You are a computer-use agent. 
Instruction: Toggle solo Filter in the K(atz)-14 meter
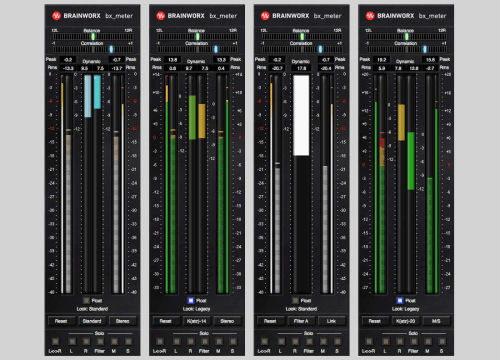pyautogui.click(x=205, y=341)
